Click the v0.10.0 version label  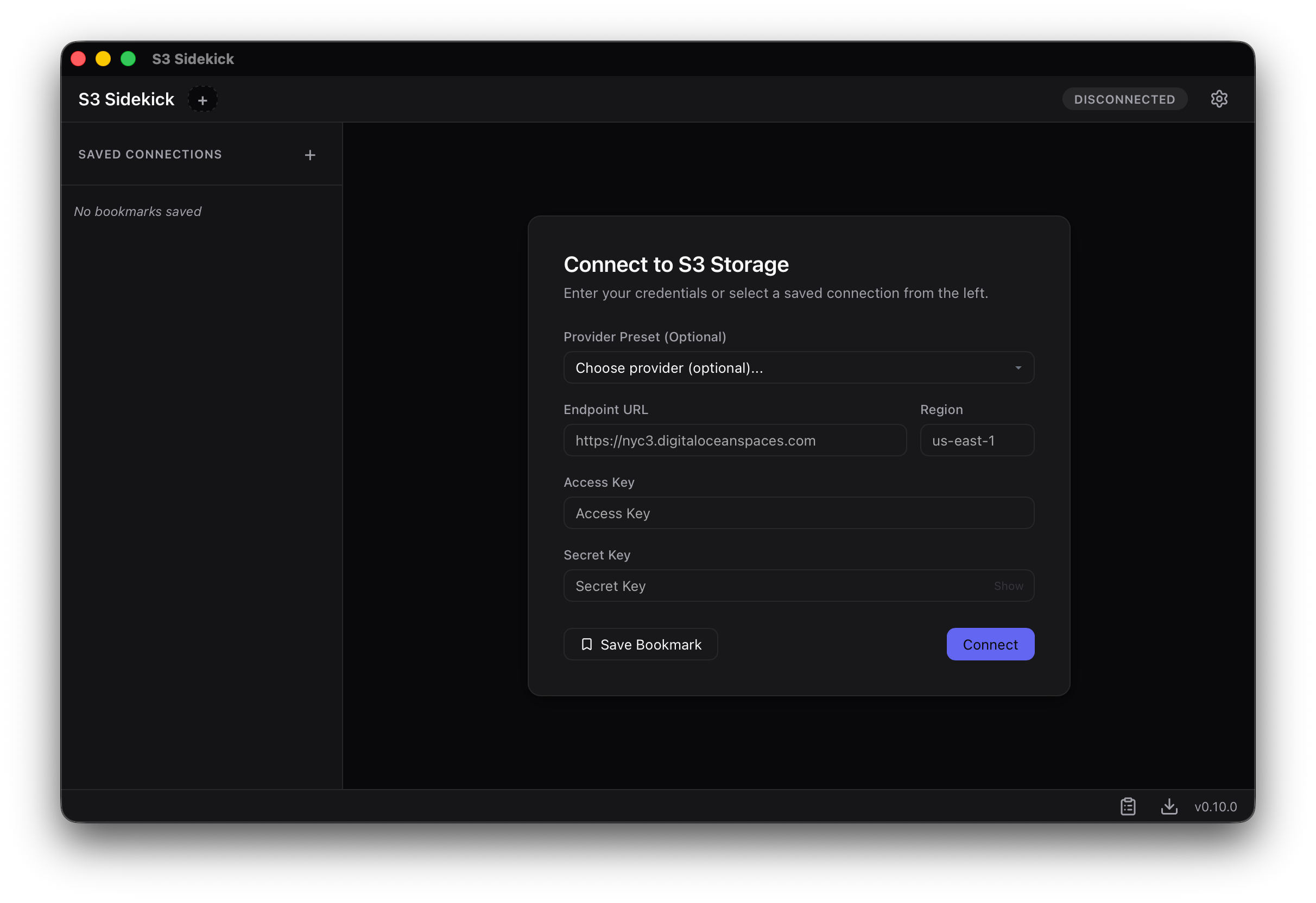pyautogui.click(x=1215, y=807)
